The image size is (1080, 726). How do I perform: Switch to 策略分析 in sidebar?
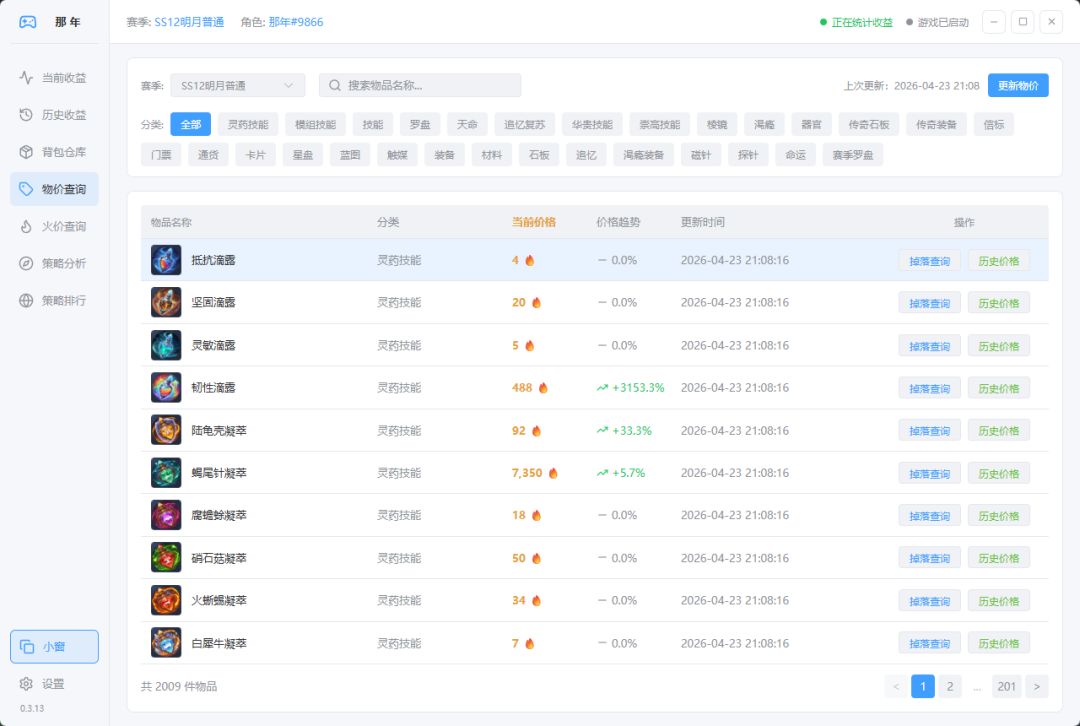(x=54, y=263)
